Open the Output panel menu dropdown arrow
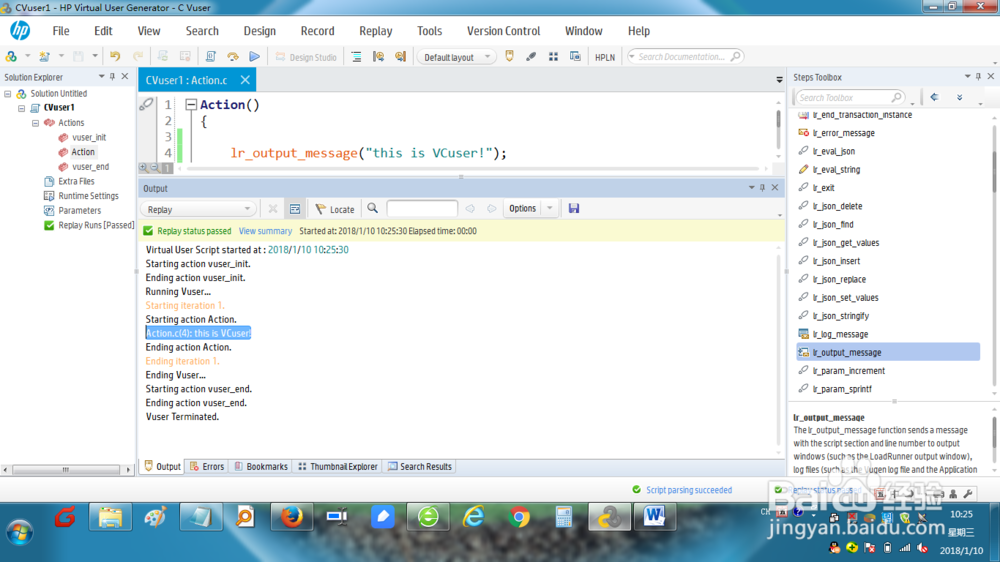 coord(751,188)
